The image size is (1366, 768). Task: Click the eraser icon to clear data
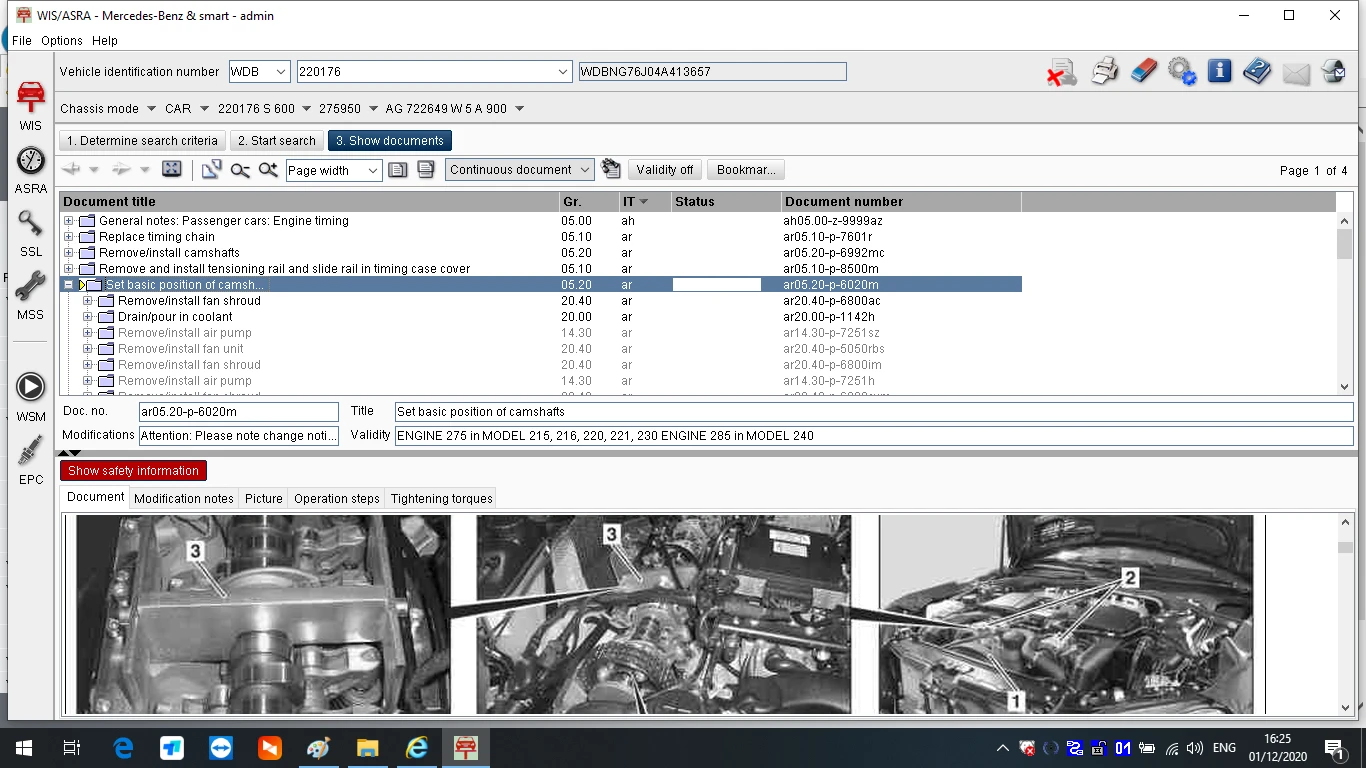(1143, 71)
